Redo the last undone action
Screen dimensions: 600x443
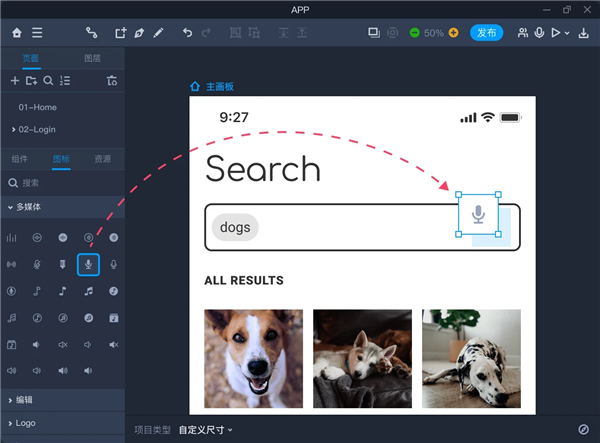206,33
